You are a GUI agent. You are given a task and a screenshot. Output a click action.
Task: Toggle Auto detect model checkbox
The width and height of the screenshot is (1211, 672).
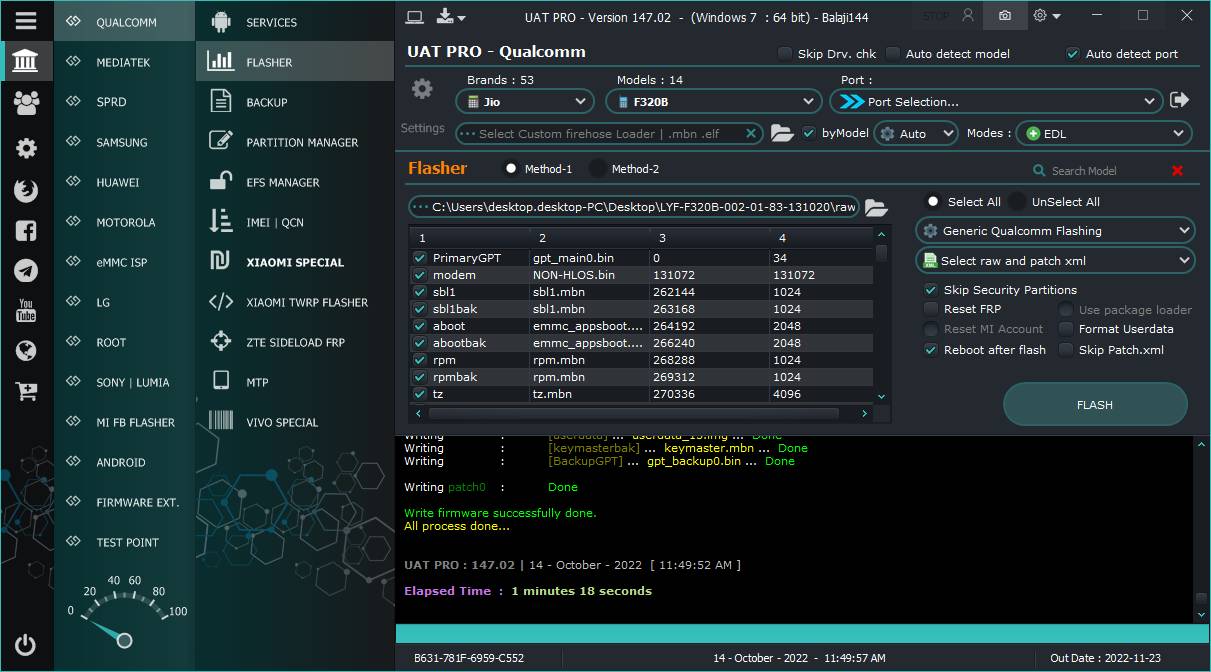tap(893, 54)
